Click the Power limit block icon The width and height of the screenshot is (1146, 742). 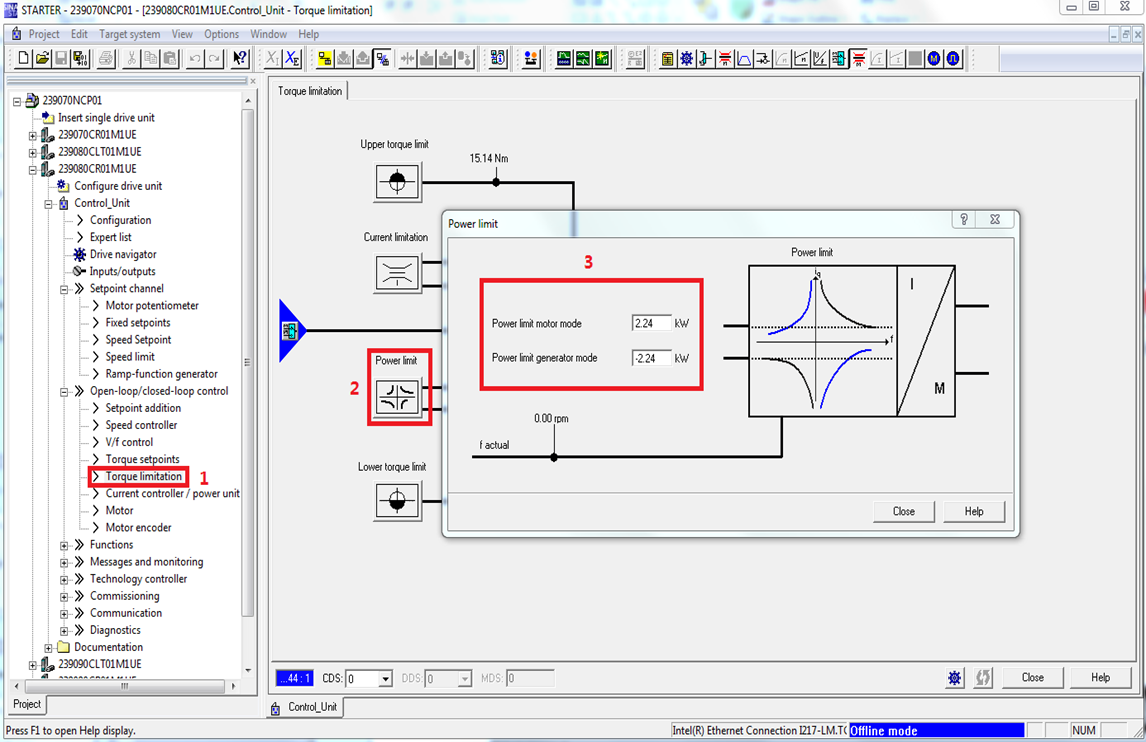pyautogui.click(x=397, y=397)
